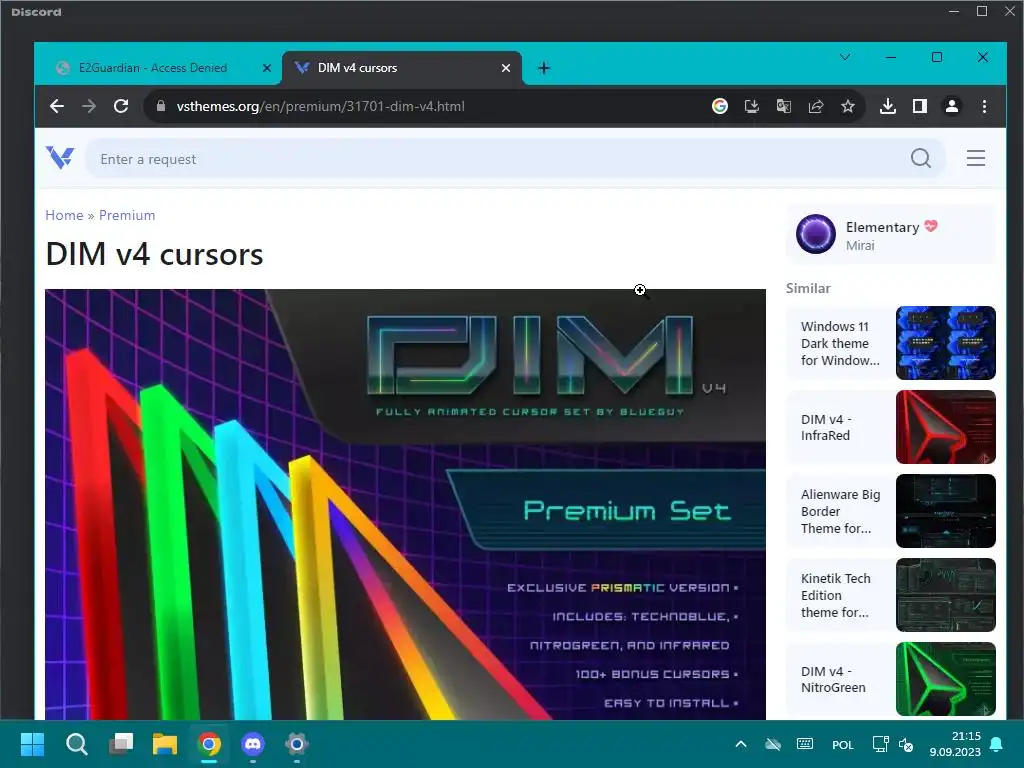The width and height of the screenshot is (1024, 768).
Task: Open the Elementary author name link
Action: click(x=882, y=227)
